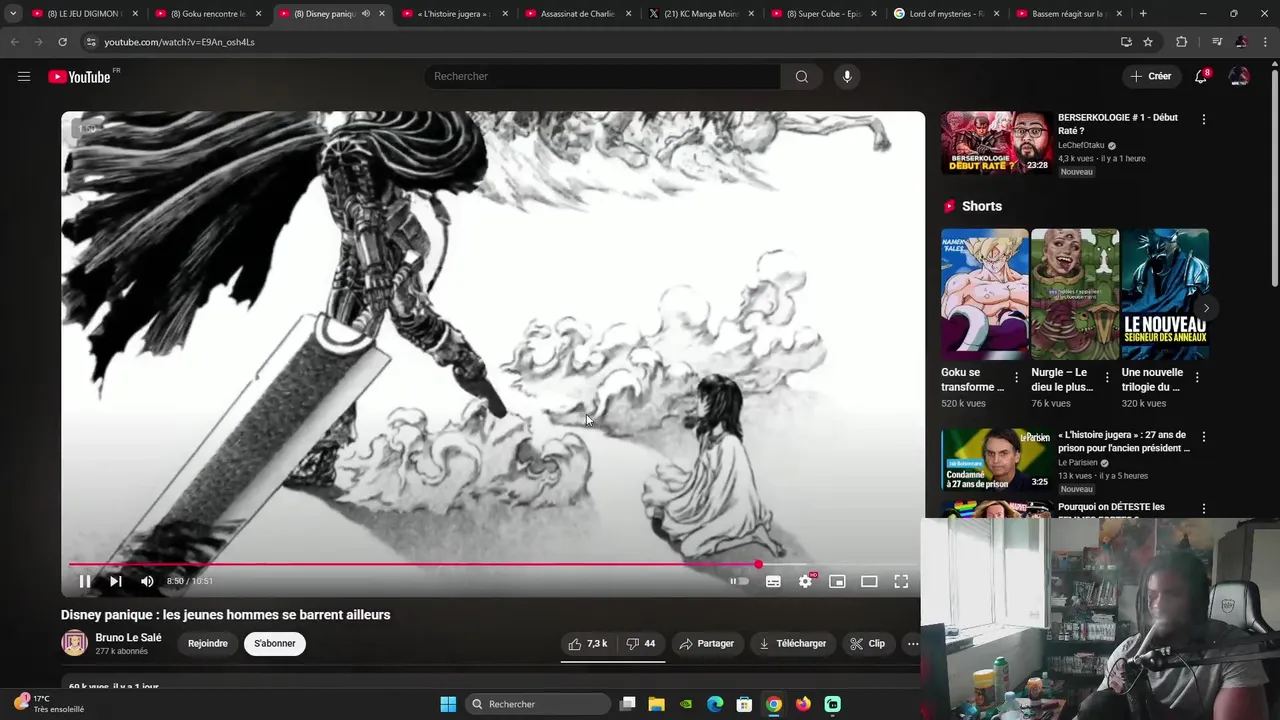Open the Windows Start menu

448,704
